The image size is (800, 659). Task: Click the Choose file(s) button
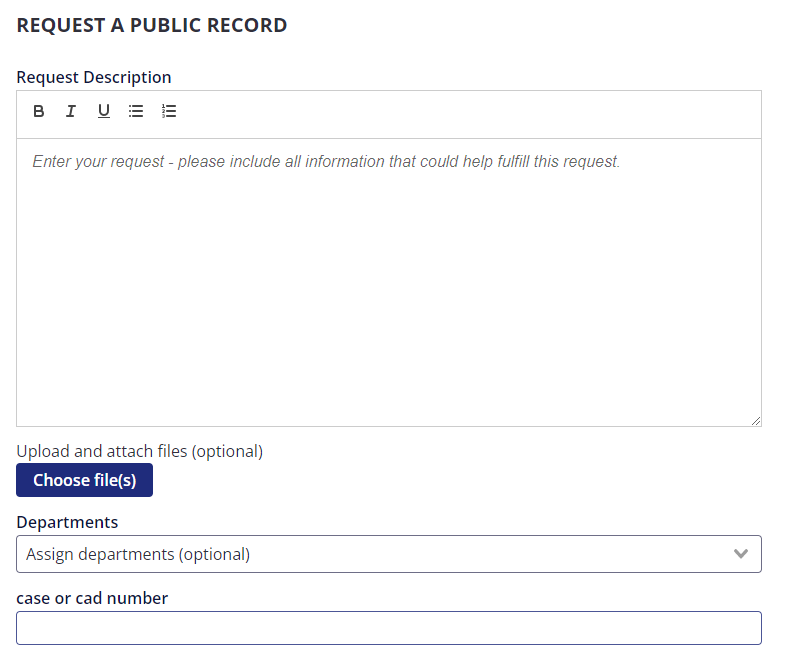click(85, 480)
